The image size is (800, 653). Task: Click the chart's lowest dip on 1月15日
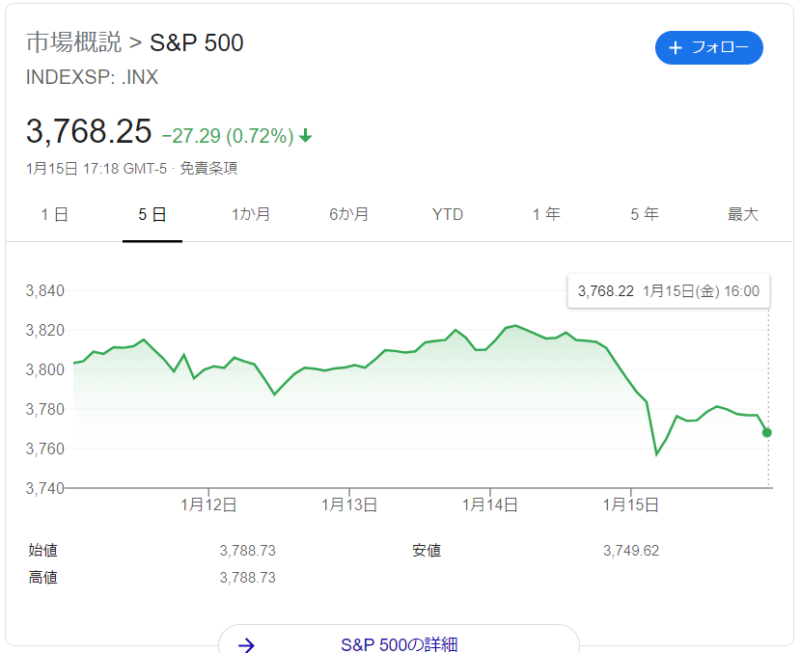tap(657, 454)
